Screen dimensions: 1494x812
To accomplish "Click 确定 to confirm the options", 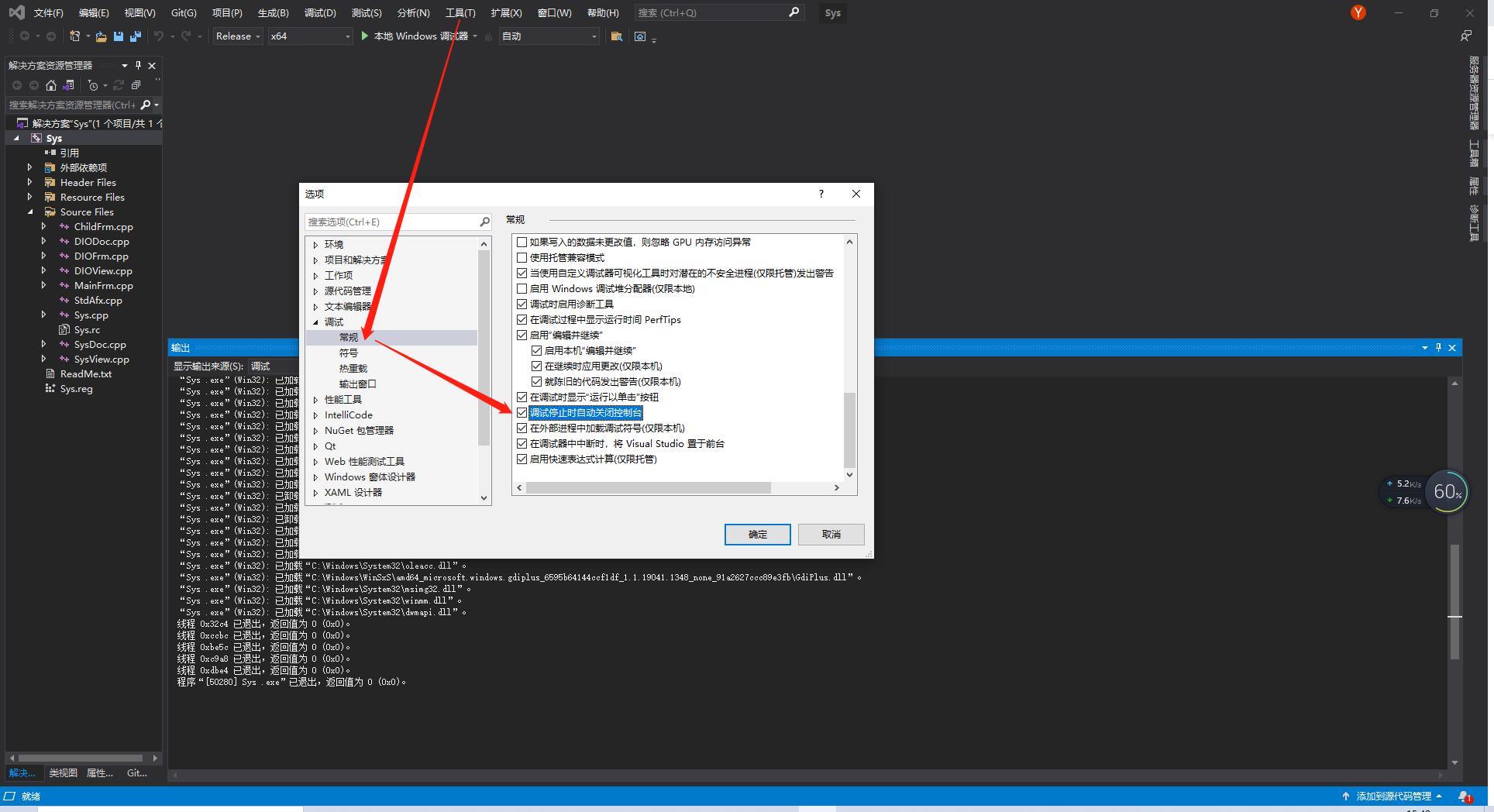I will pos(757,534).
